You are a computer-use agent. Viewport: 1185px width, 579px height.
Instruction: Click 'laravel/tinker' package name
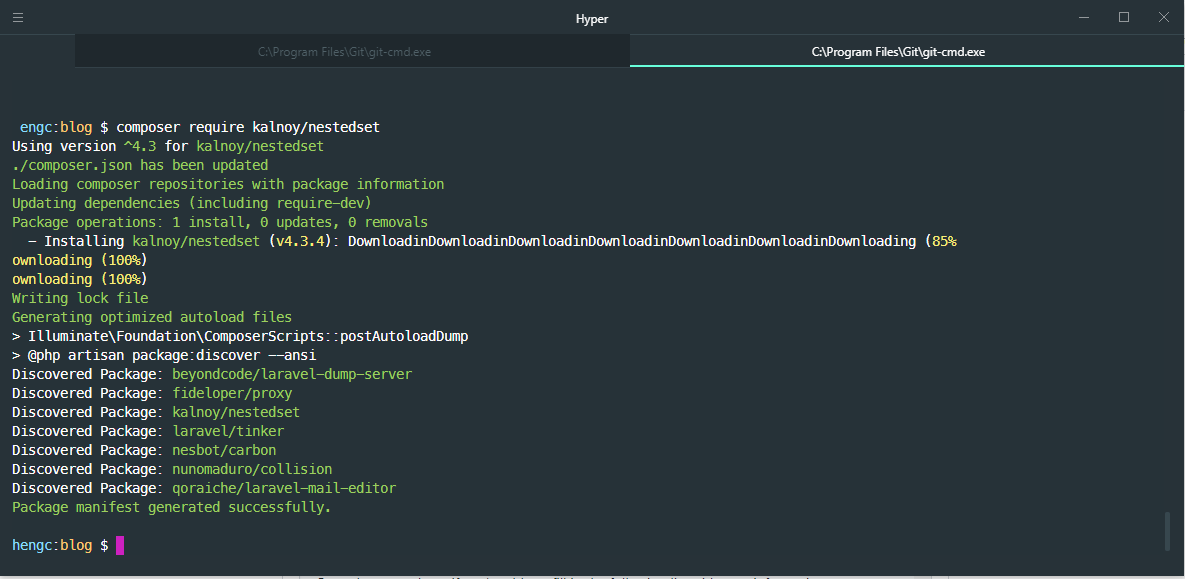pyautogui.click(x=228, y=431)
